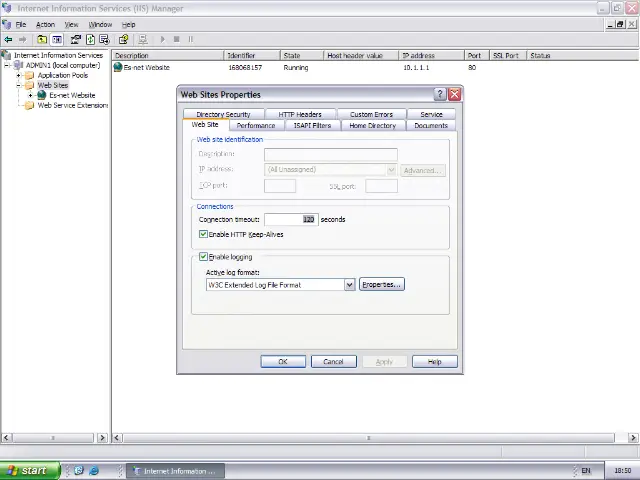Screen dimensions: 640x480
Task: Click the Start button on taskbar
Action: point(30,471)
